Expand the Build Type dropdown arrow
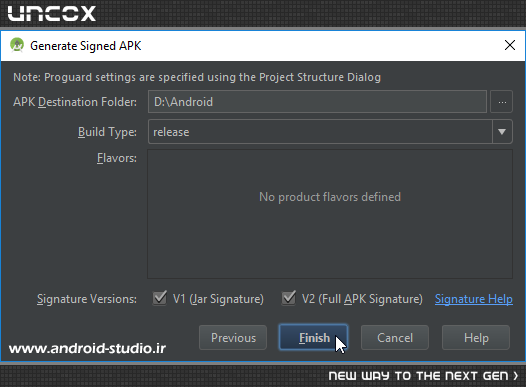The image size is (526, 387). (x=502, y=132)
